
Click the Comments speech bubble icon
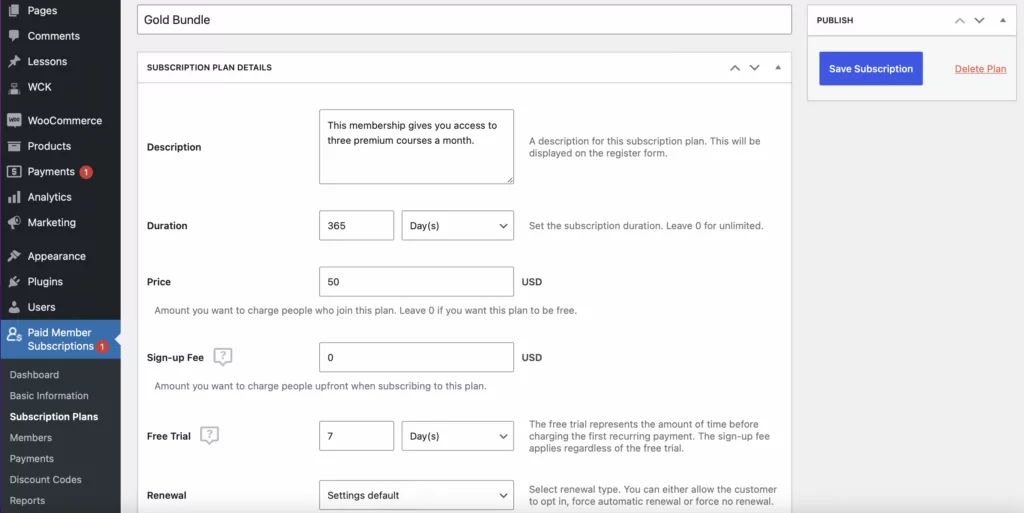[x=14, y=36]
